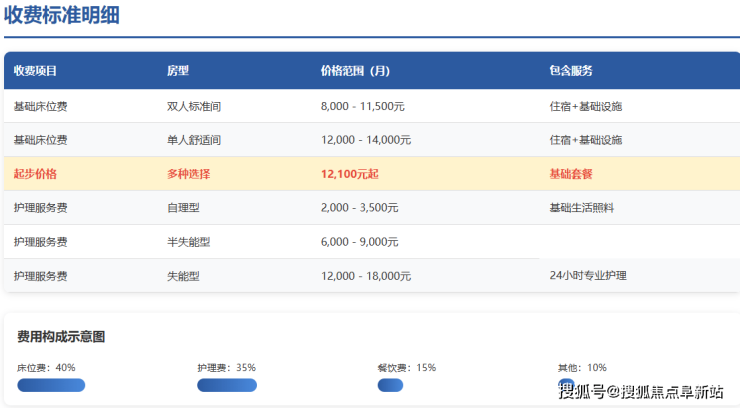
Task: Select the 半失能型 care type cell
Action: click(x=188, y=242)
